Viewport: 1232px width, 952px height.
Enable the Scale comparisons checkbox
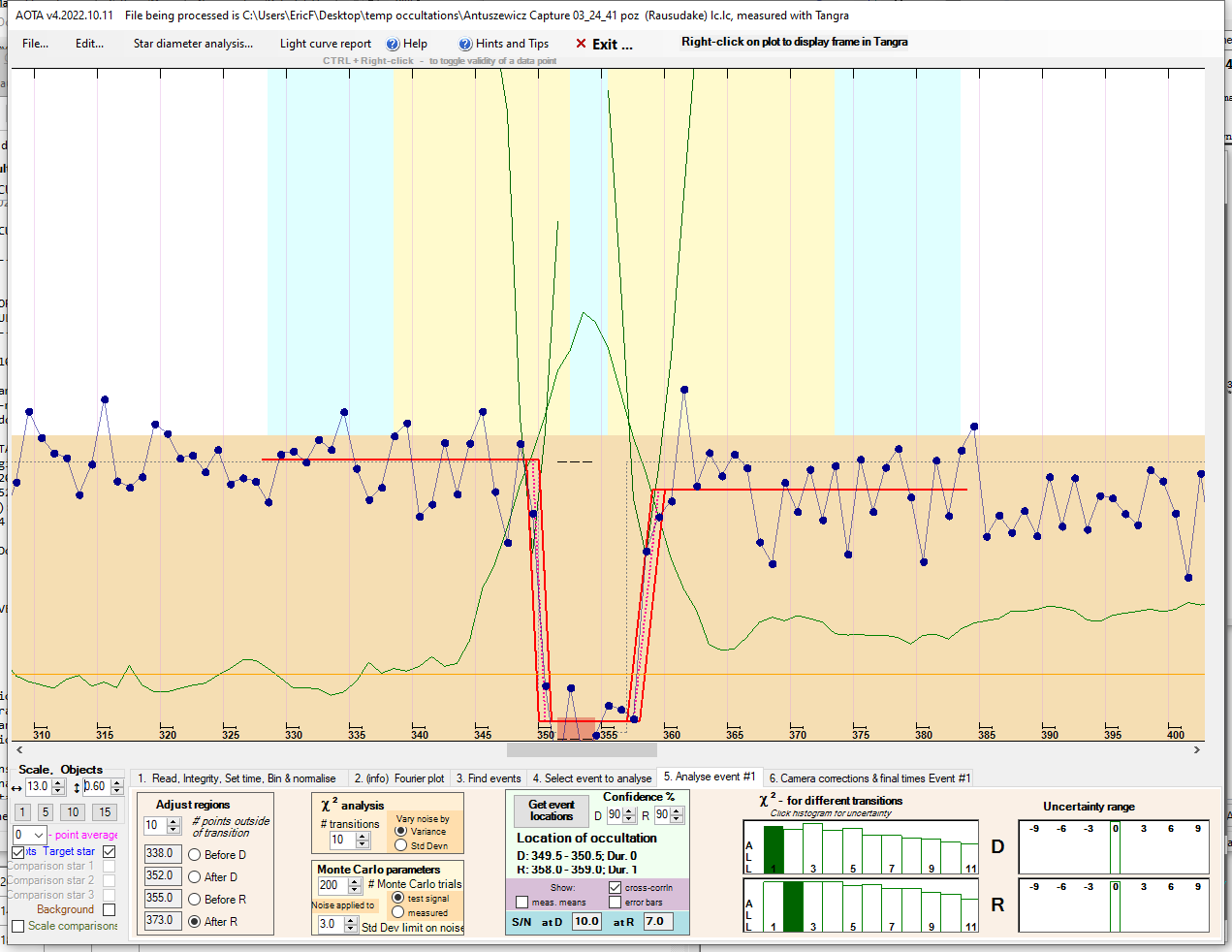tap(18, 926)
